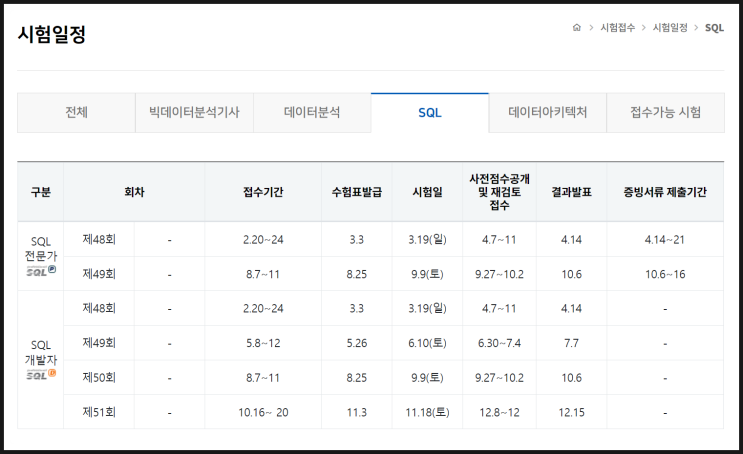Click the 6.10(토) exam date cell

coord(427,343)
